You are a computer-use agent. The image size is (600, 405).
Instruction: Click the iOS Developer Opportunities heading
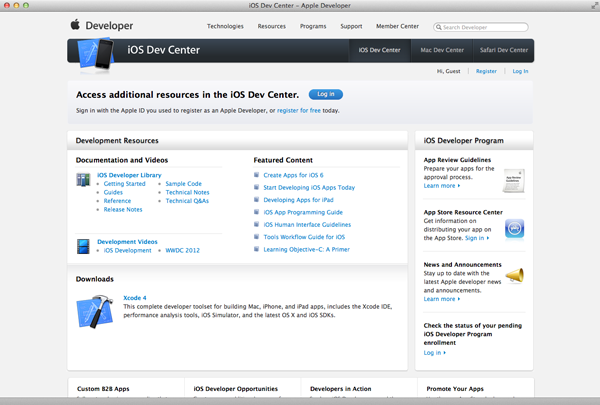(236, 389)
